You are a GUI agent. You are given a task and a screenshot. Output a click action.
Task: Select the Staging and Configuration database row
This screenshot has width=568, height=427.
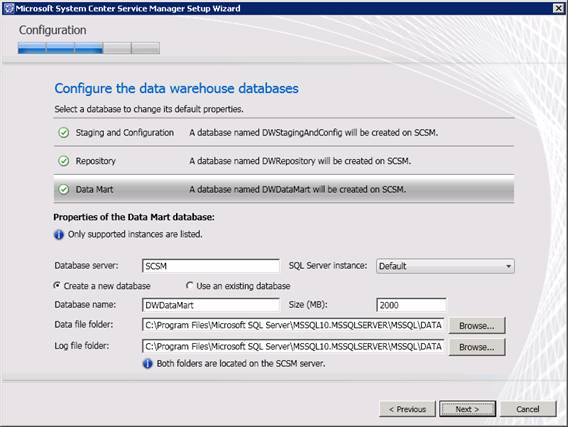tap(284, 133)
